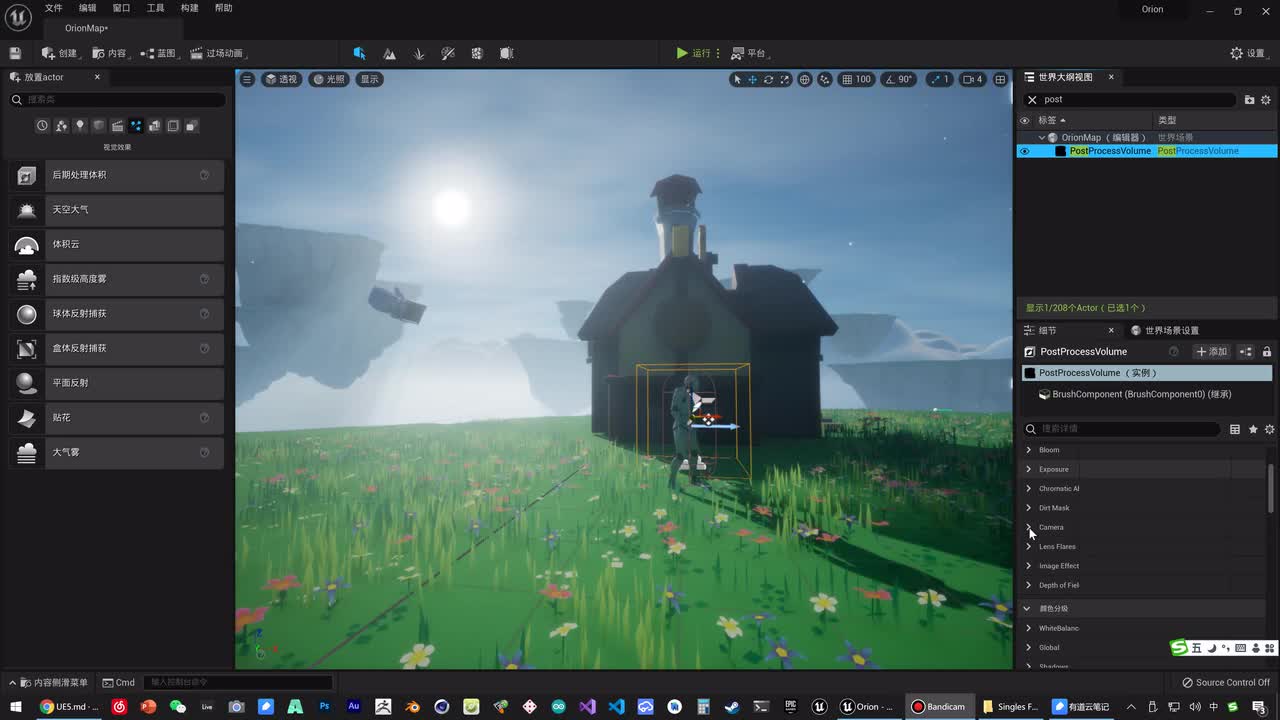Image resolution: width=1280 pixels, height=720 pixels.
Task: Open the 构建 menu
Action: (x=189, y=8)
